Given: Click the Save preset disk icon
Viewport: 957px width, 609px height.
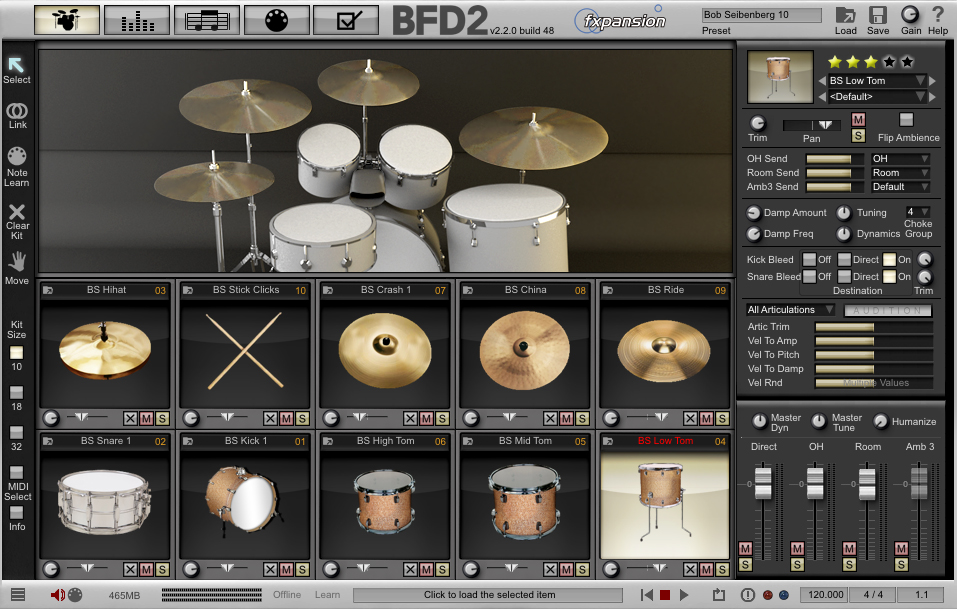Looking at the screenshot, I should click(x=878, y=15).
